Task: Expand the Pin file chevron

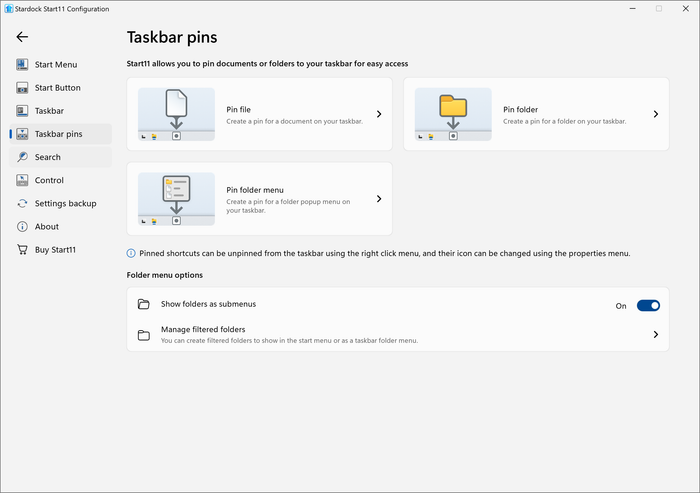Action: [x=379, y=114]
